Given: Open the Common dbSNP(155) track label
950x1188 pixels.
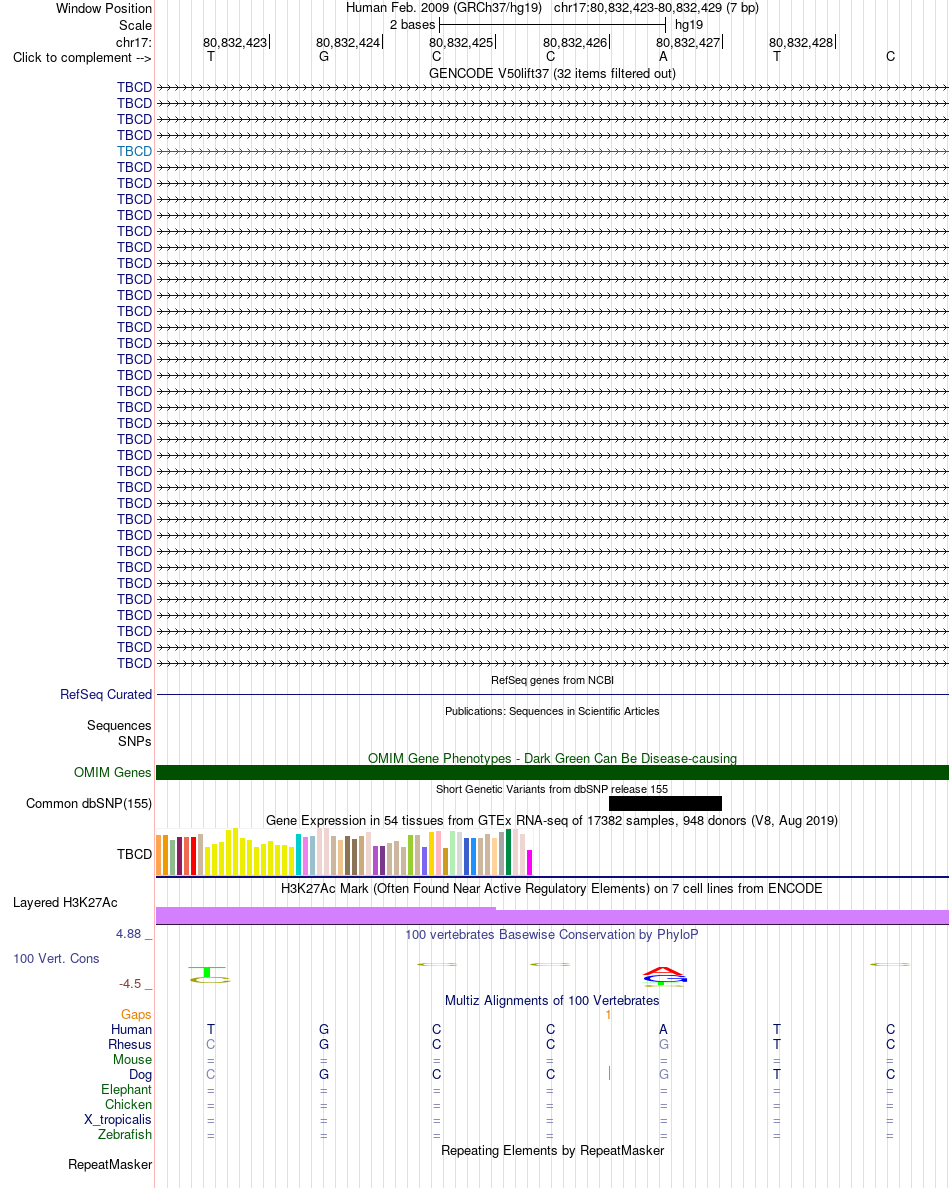Looking at the screenshot, I should click(x=89, y=804).
